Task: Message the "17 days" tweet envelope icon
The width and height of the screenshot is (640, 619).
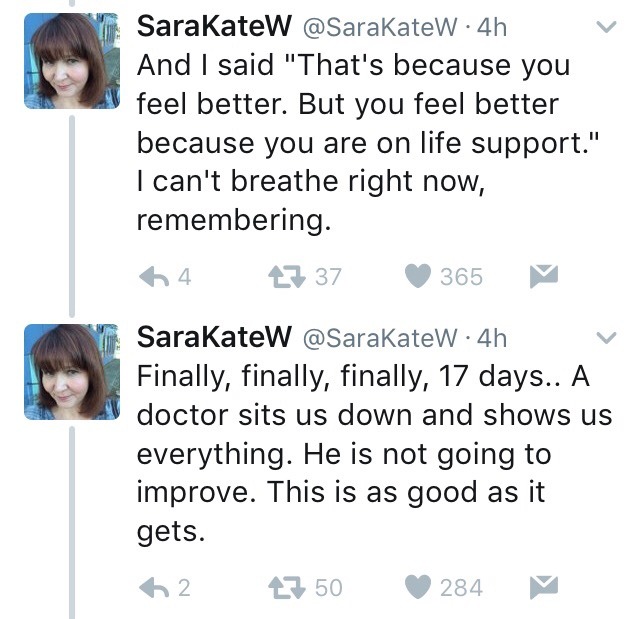Action: (x=542, y=586)
